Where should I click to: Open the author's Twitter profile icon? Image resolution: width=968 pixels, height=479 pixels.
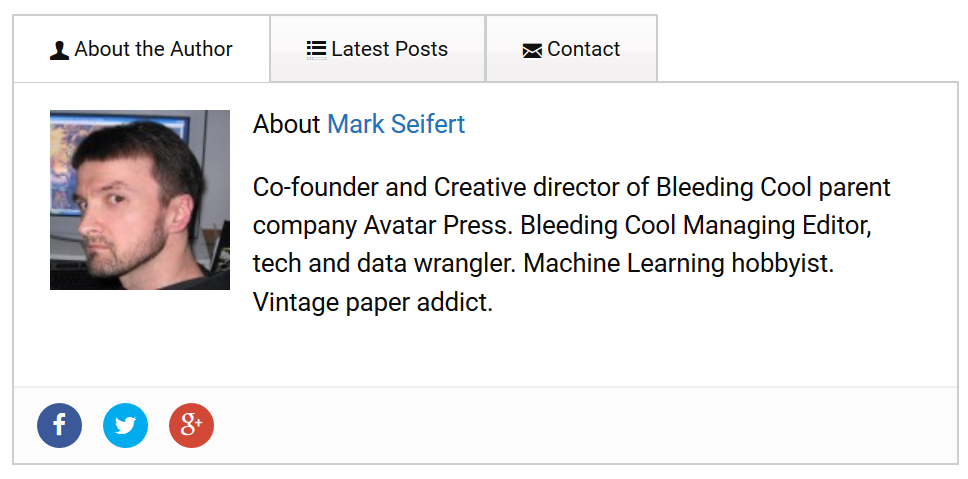[x=125, y=426]
